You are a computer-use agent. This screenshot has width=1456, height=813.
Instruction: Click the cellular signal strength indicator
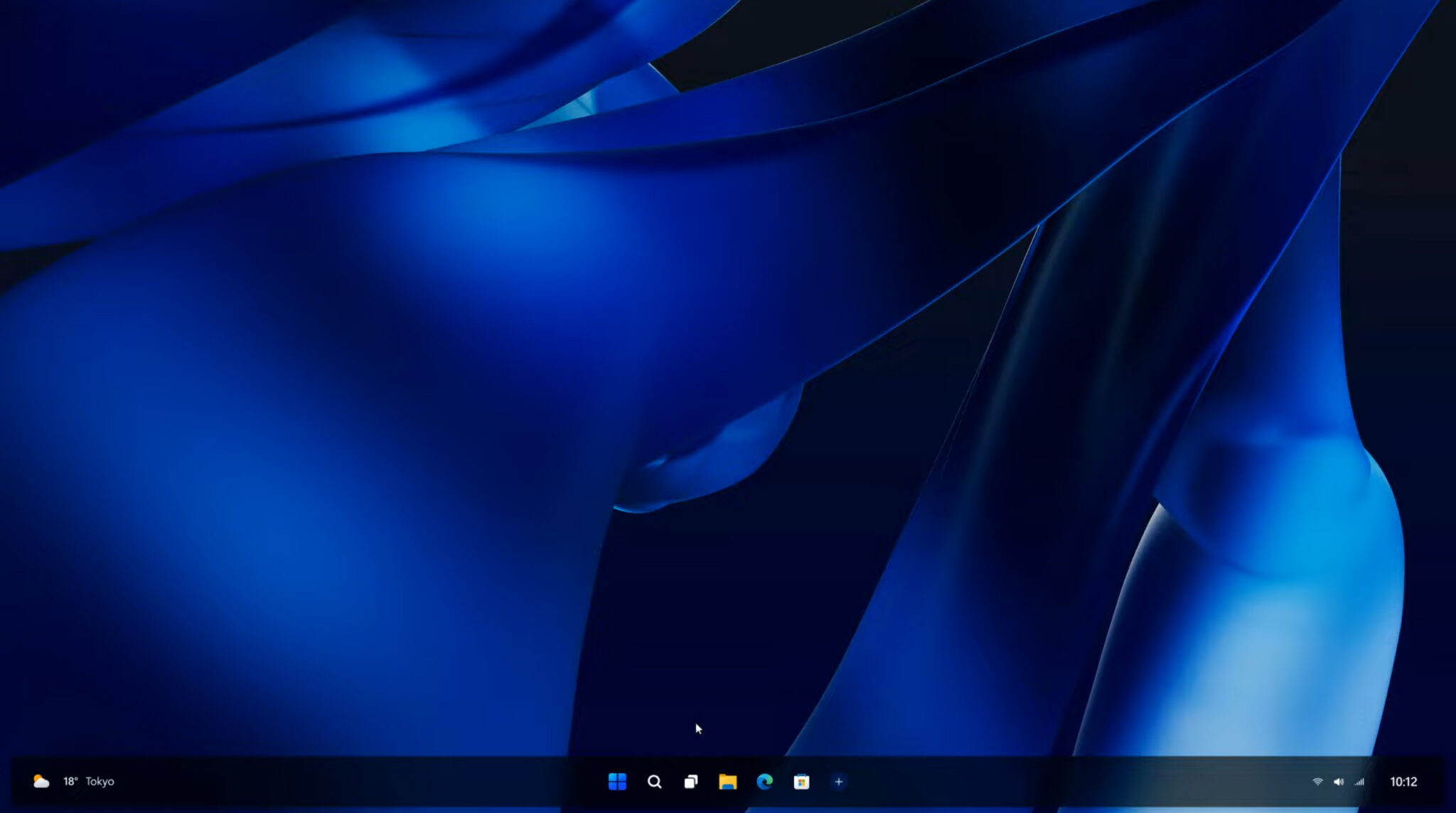point(1360,781)
